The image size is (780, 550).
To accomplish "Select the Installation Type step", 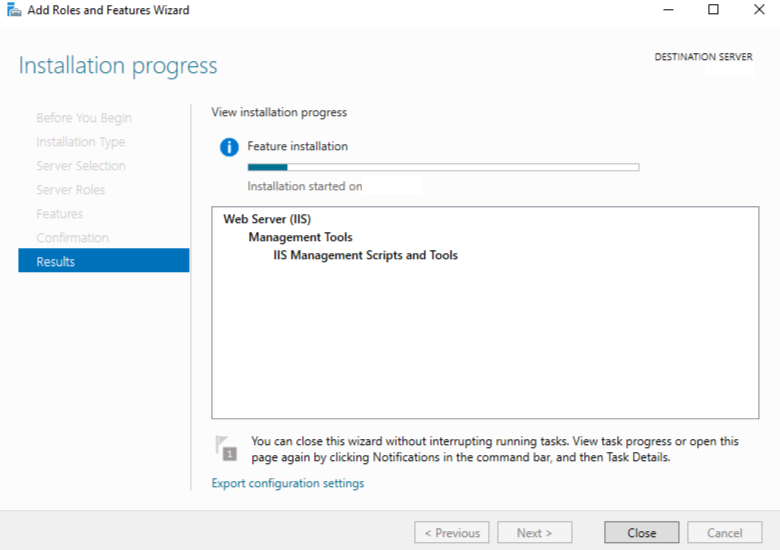I will pyautogui.click(x=80, y=142).
